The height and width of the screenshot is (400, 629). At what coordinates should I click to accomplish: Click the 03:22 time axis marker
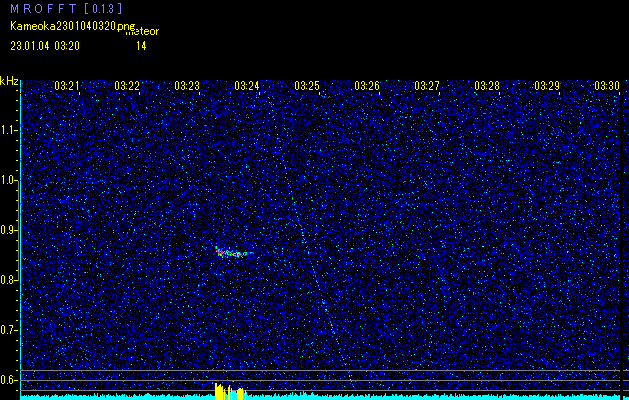pyautogui.click(x=127, y=85)
